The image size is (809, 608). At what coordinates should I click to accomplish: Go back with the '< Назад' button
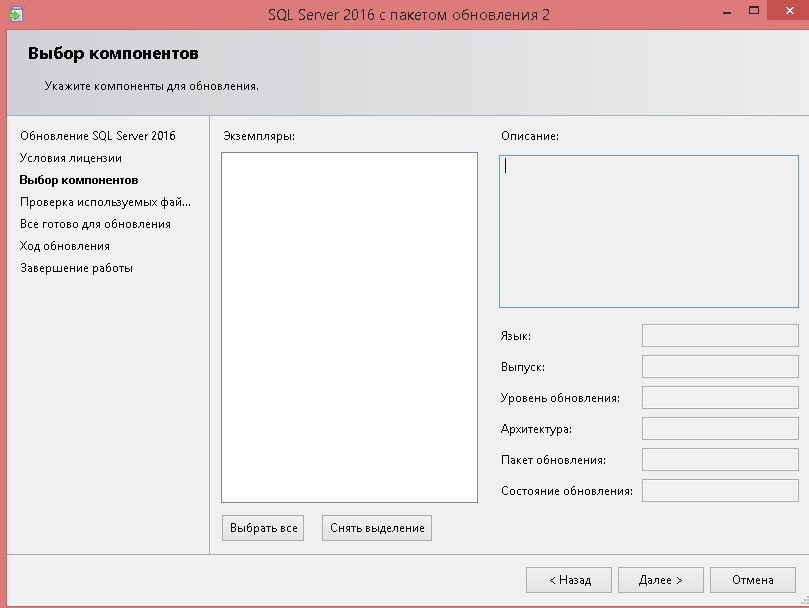point(569,580)
